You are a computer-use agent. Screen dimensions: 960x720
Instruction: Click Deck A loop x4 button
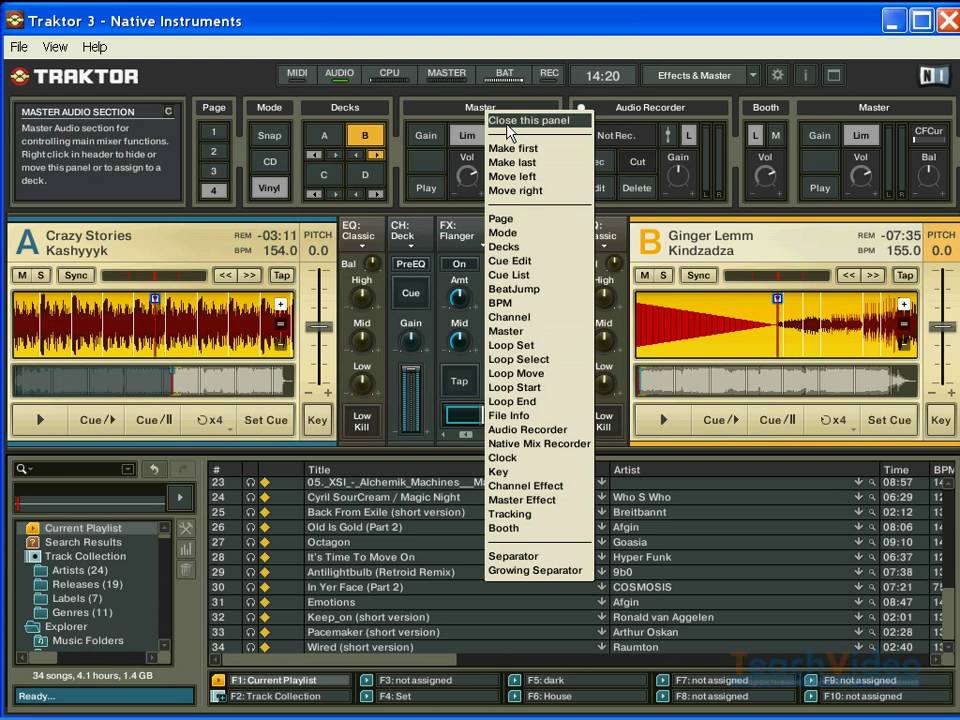pyautogui.click(x=209, y=420)
